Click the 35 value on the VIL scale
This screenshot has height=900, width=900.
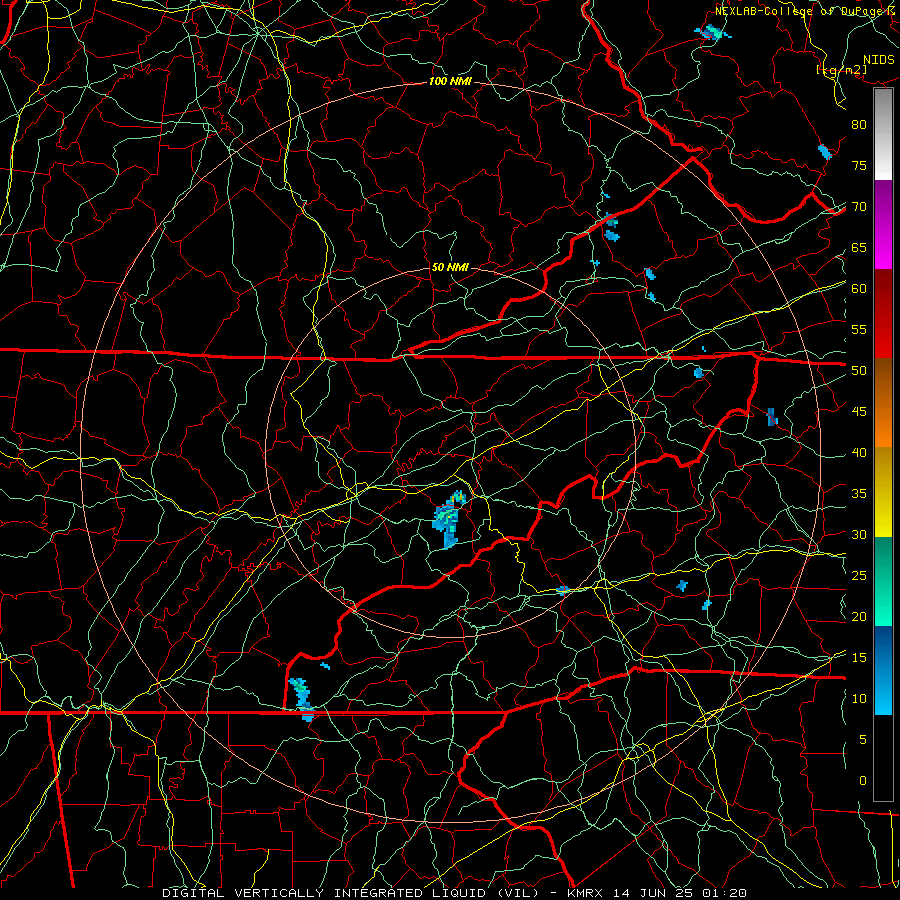coord(859,494)
